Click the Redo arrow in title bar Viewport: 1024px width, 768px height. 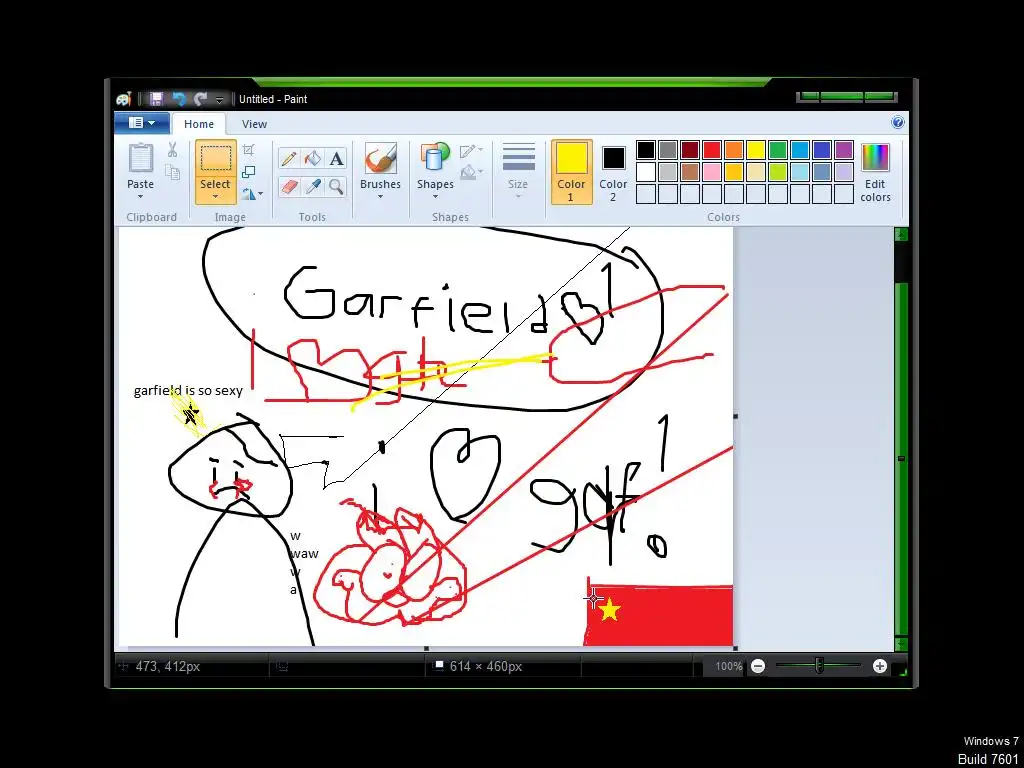click(200, 99)
